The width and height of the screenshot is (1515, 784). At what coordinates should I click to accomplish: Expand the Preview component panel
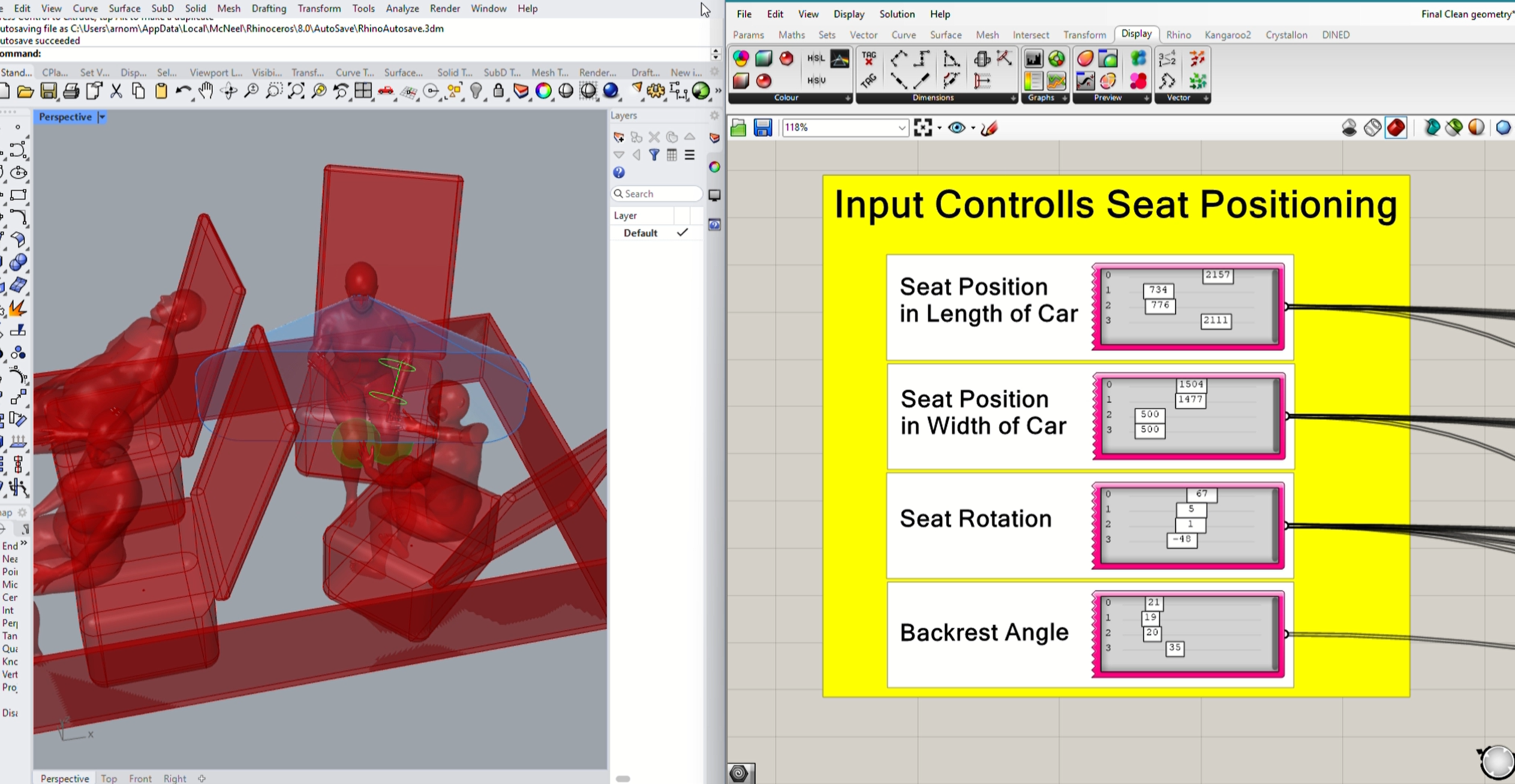[1146, 98]
